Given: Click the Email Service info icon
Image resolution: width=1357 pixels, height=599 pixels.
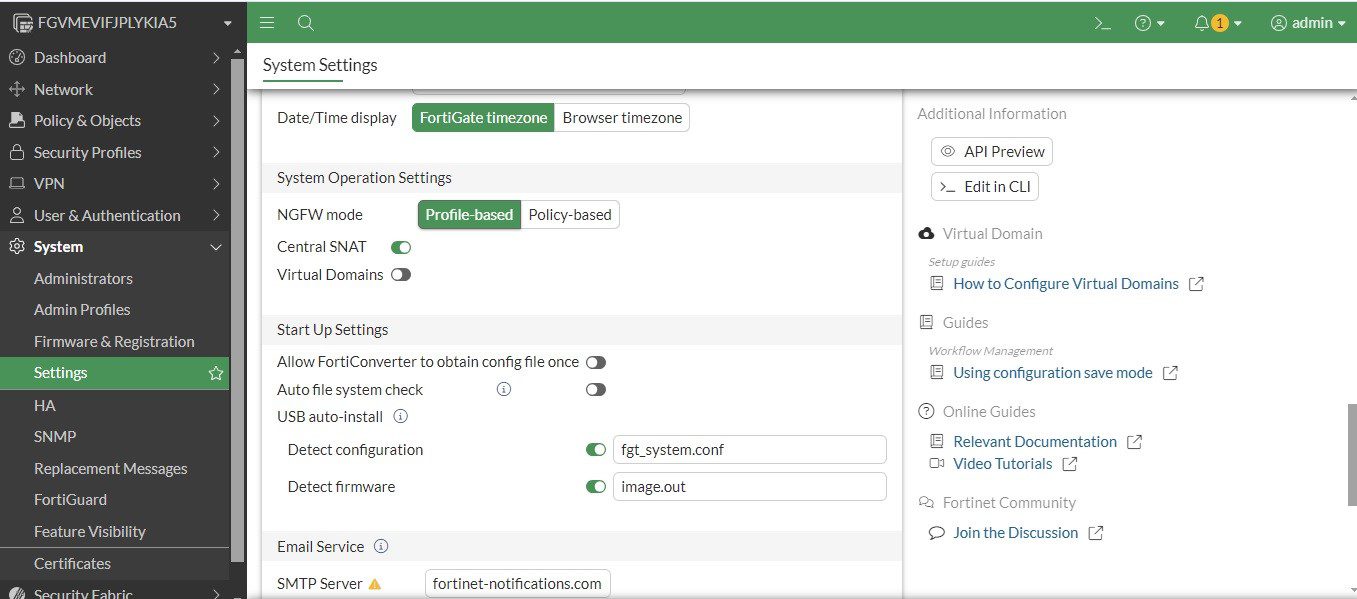Looking at the screenshot, I should point(380,546).
